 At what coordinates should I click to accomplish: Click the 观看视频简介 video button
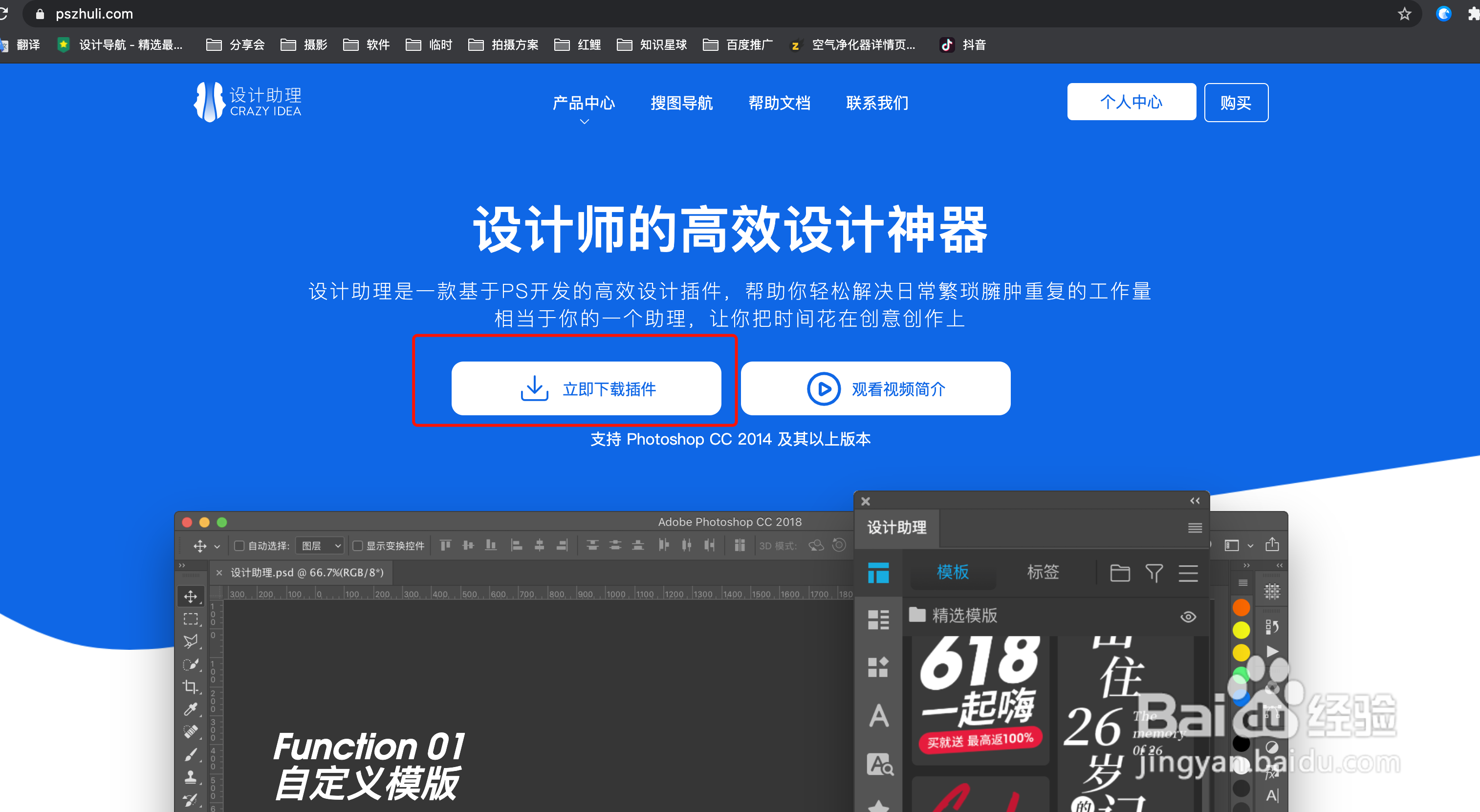[875, 388]
